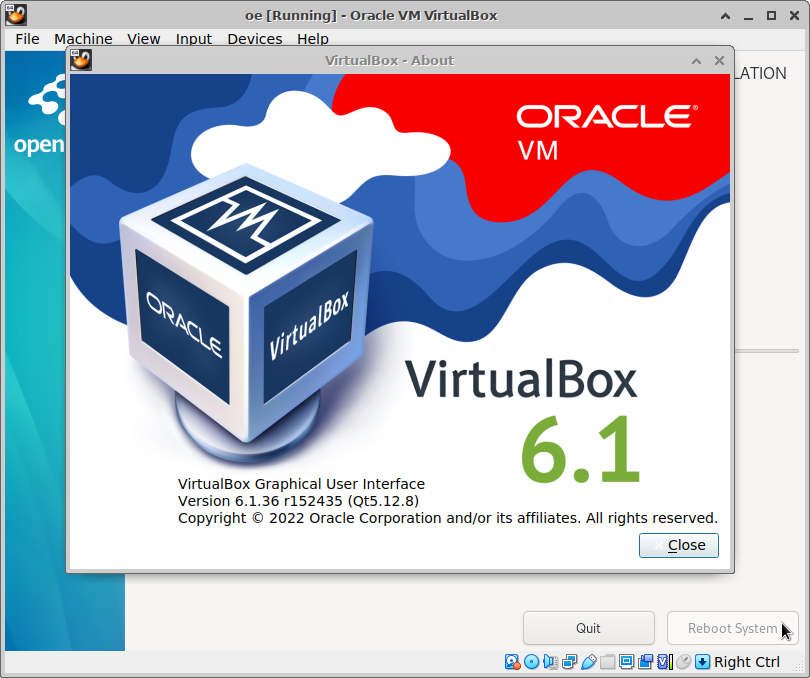
Task: Open the optical disk drive status icon
Action: point(532,662)
